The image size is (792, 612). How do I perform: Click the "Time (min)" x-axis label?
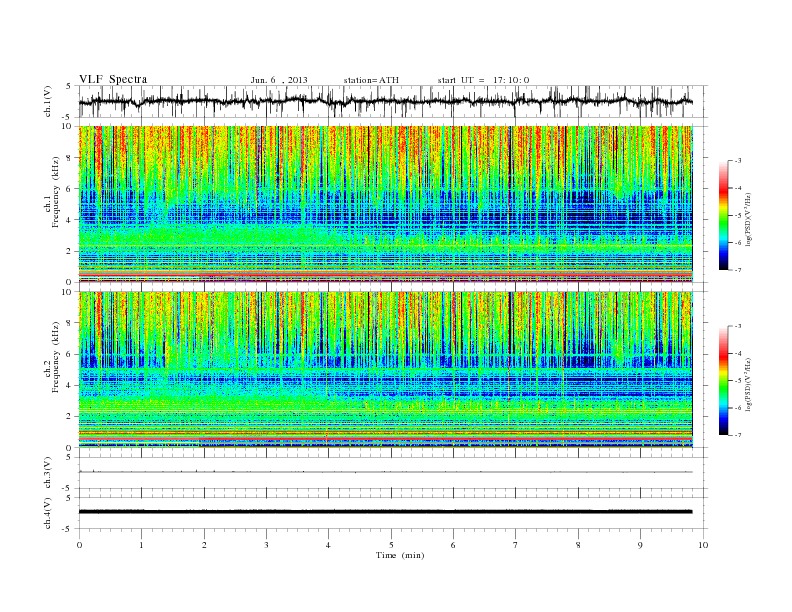400,555
